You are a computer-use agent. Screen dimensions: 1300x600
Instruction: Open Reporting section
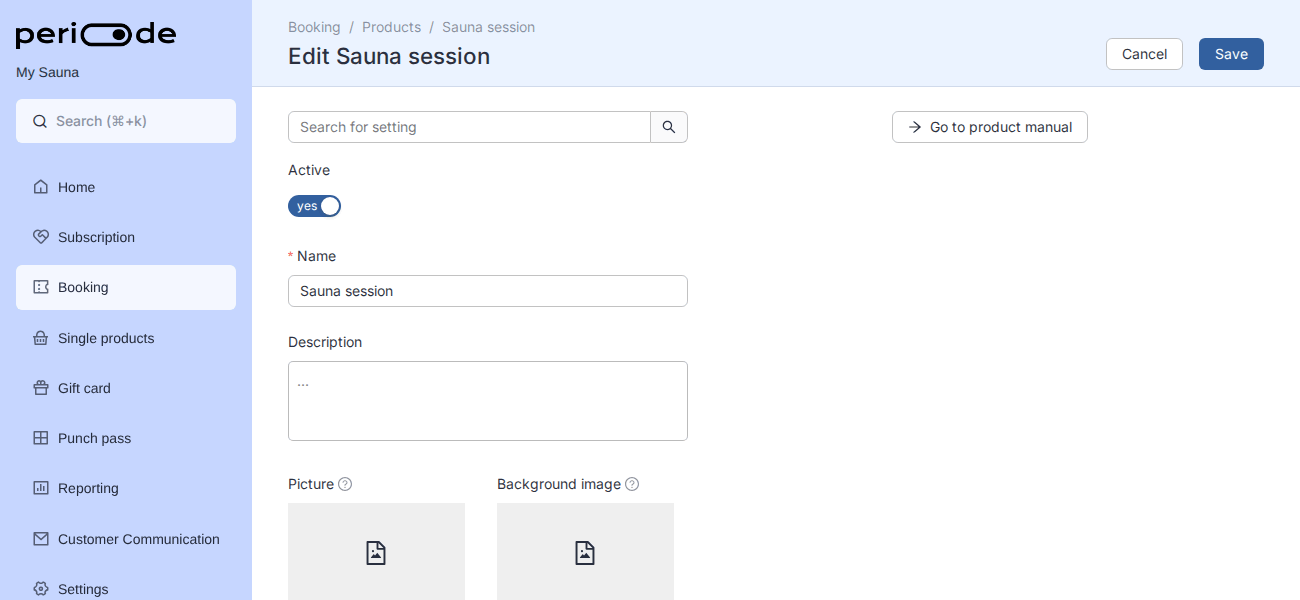[126, 488]
